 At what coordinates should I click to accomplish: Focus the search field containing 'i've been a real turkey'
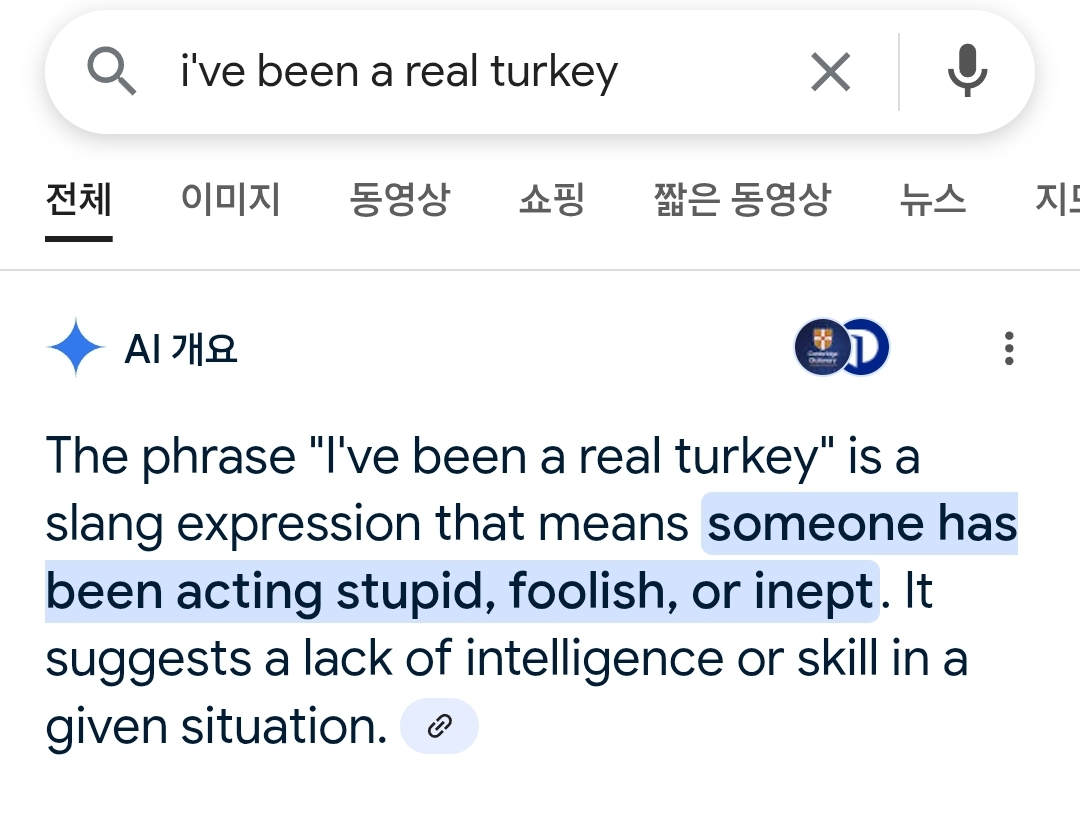pyautogui.click(x=482, y=72)
